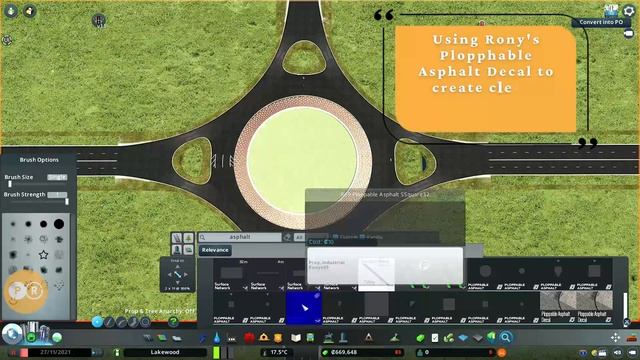This screenshot has width=640, height=360.
Task: Select the round Ploppable Asphalt circle thumbnail
Action: point(485,275)
